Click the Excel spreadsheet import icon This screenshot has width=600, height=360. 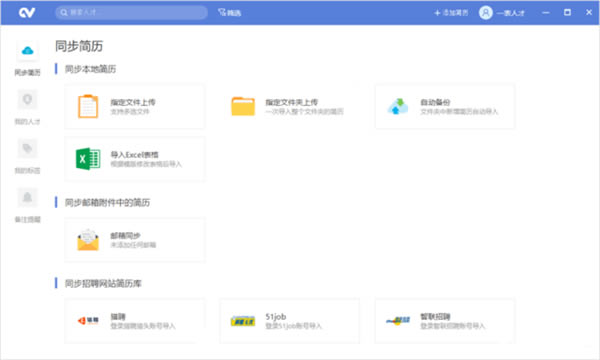click(88, 159)
